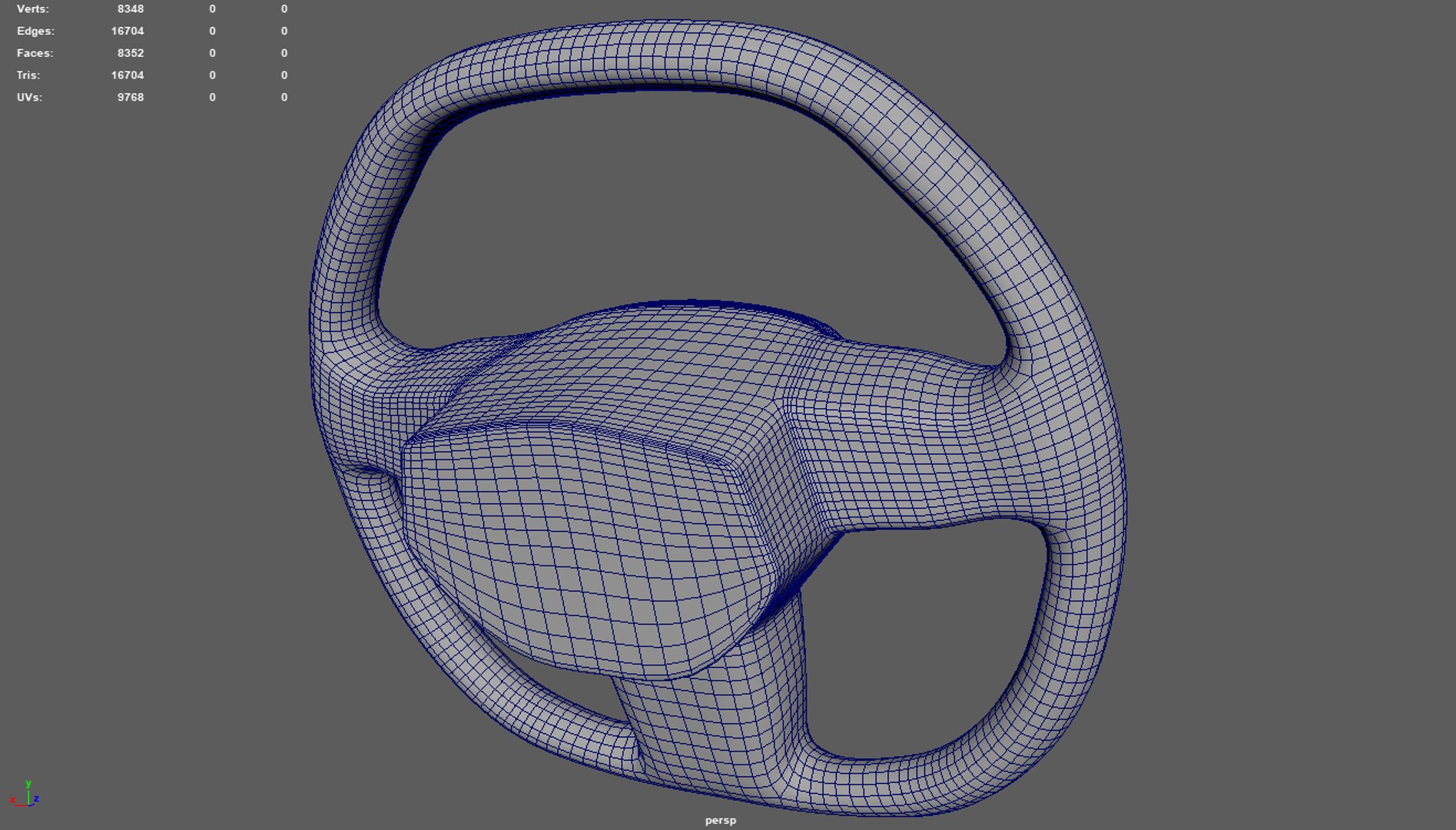Image resolution: width=1456 pixels, height=830 pixels.
Task: Click the Verts count value 8348
Action: 131,9
